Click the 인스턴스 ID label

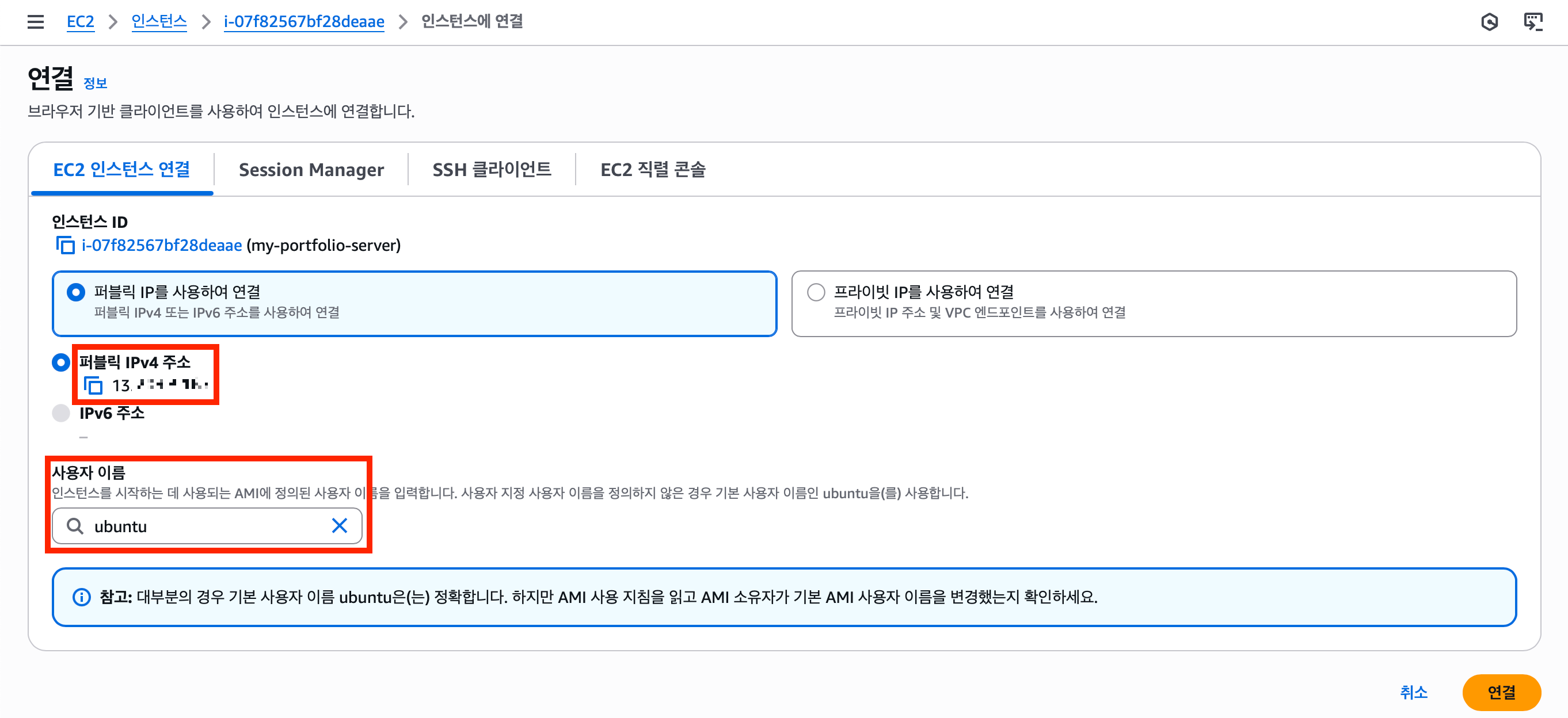click(x=89, y=221)
